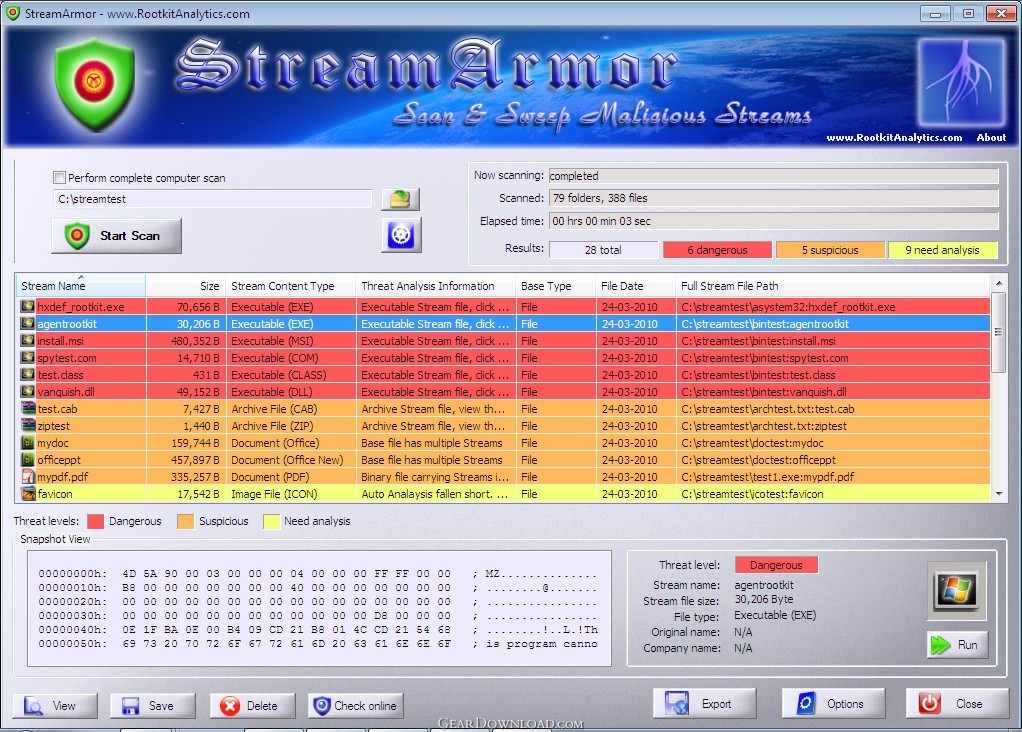Click the red power icon on Close
Viewport: 1022px width, 732px height.
coord(929,704)
